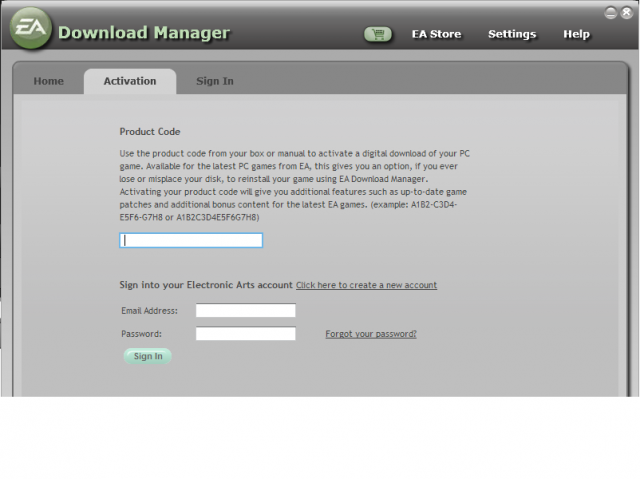Open the Settings menu
The image size is (640, 479).
click(x=512, y=34)
